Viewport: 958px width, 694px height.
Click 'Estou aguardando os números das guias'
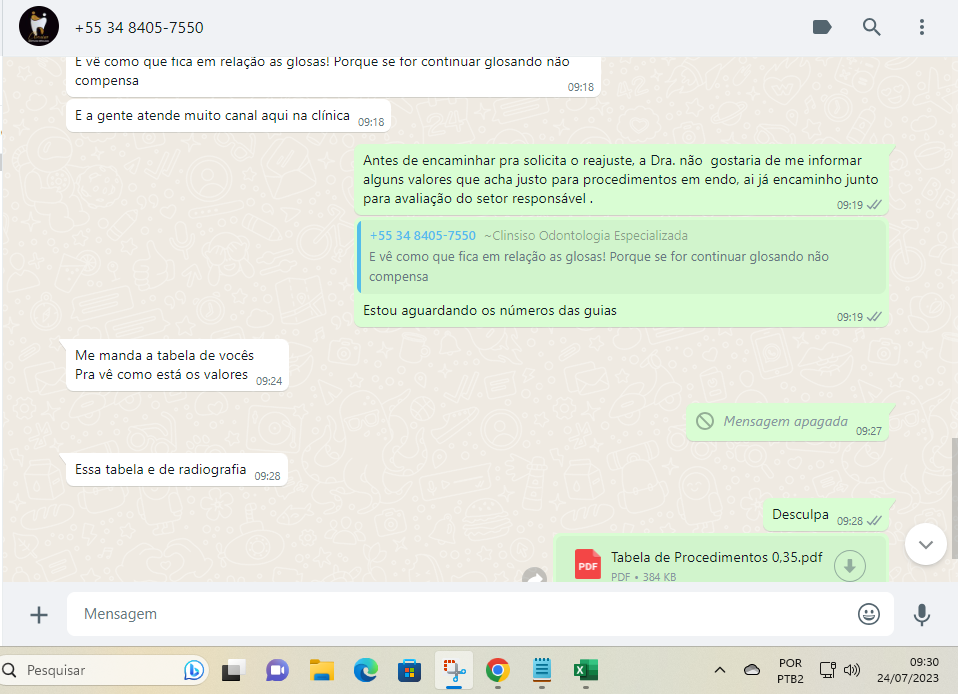pos(489,310)
